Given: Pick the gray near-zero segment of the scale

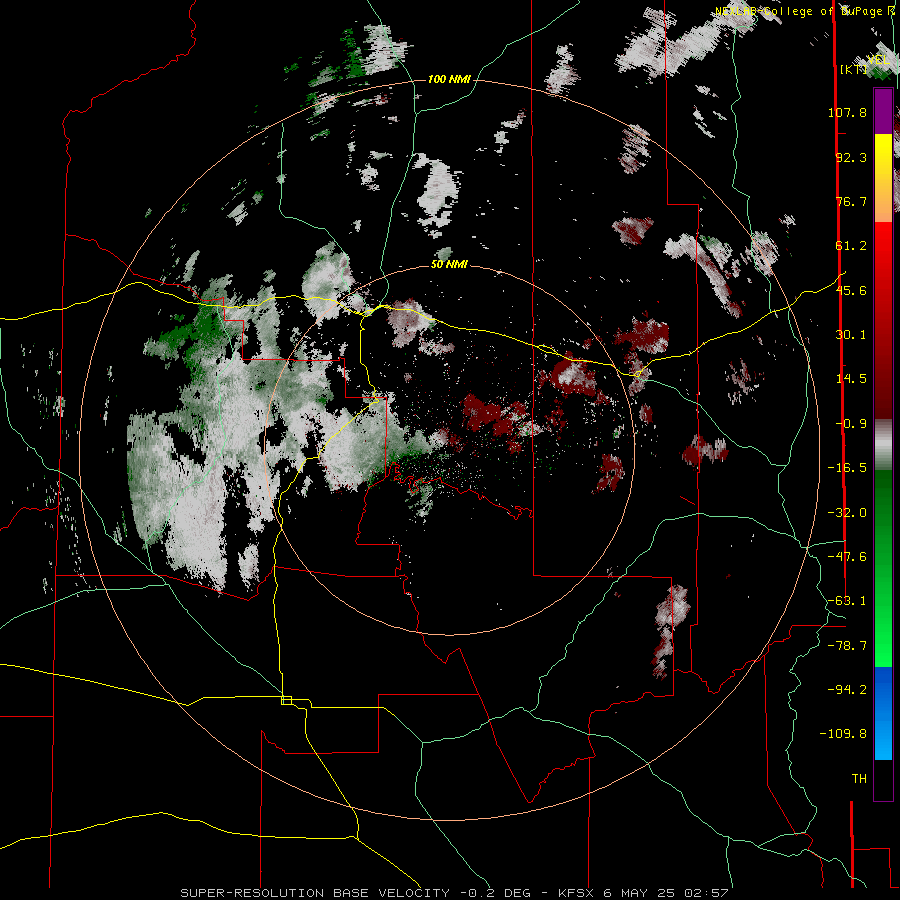Looking at the screenshot, I should point(883,445).
